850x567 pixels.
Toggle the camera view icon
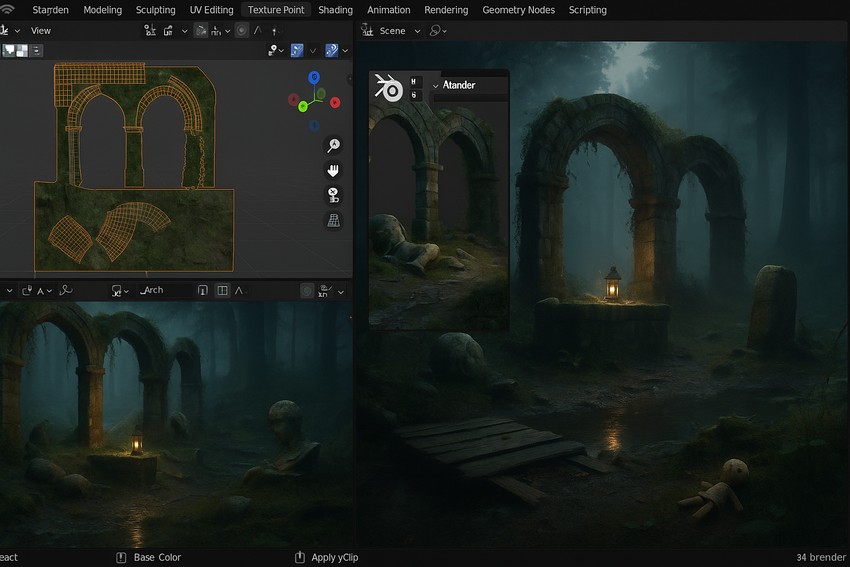[333, 195]
